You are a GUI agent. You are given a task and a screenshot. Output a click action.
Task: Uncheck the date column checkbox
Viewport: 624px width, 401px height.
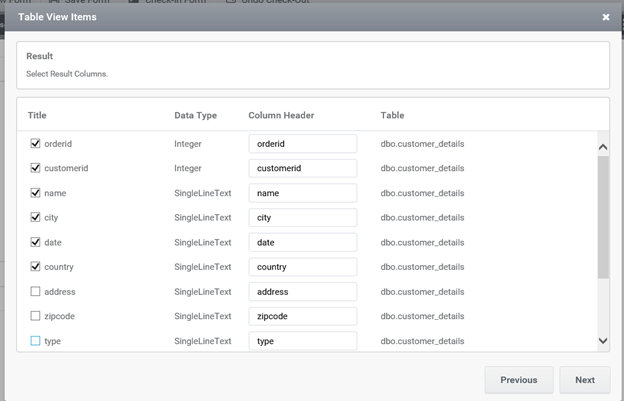(35, 242)
